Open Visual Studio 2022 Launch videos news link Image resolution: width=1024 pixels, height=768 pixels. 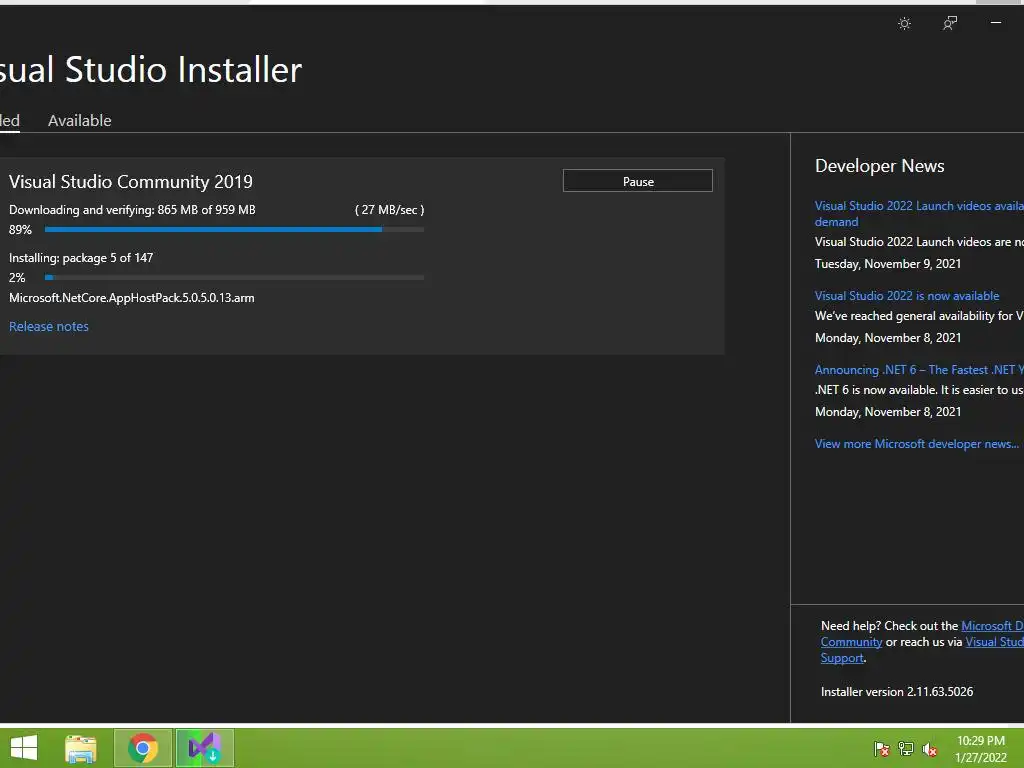point(919,214)
